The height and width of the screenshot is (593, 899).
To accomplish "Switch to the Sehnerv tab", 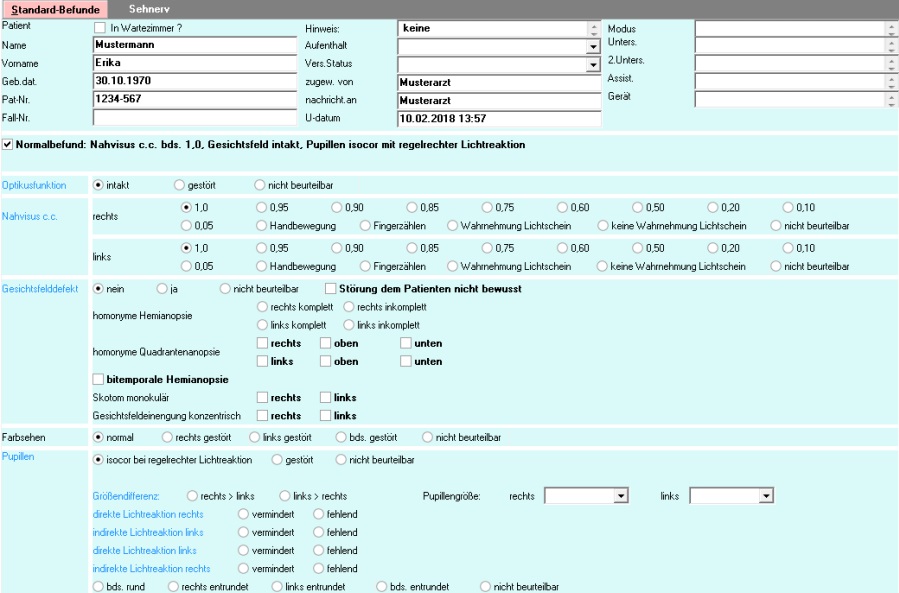I will 149,9.
